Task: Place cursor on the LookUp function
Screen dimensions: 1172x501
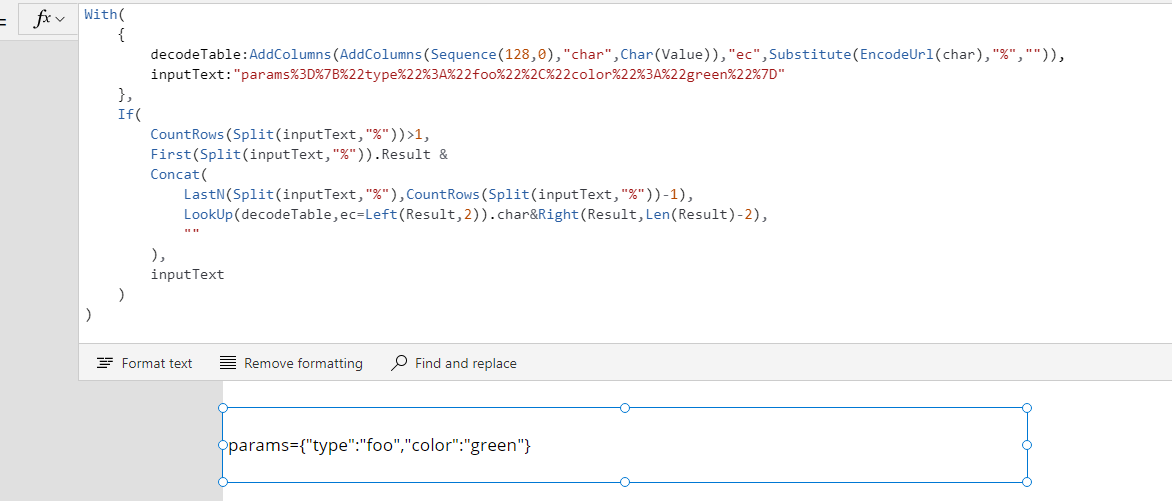Action: pos(207,214)
